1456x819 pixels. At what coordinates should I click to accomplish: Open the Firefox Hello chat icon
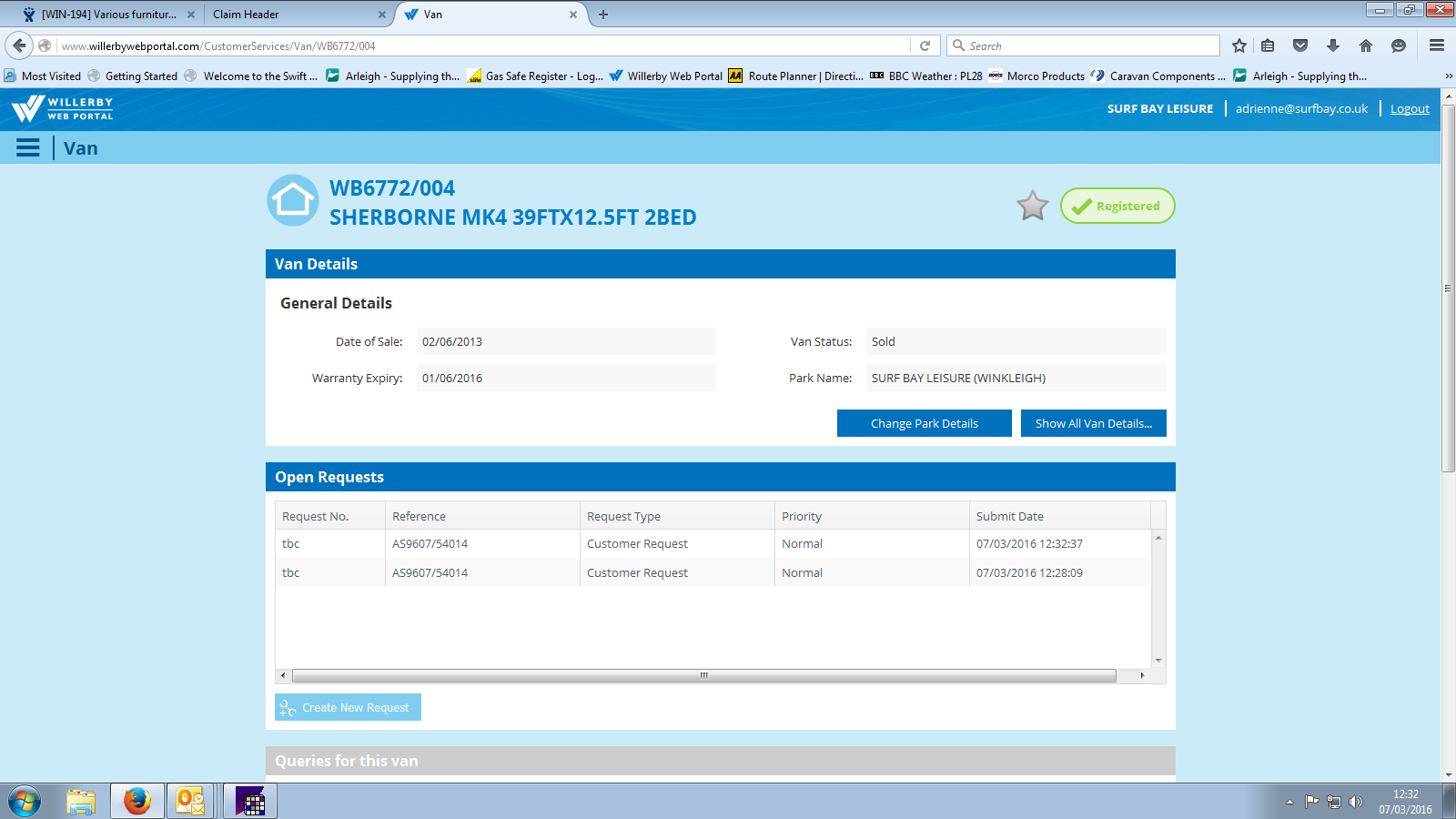[x=1399, y=45]
